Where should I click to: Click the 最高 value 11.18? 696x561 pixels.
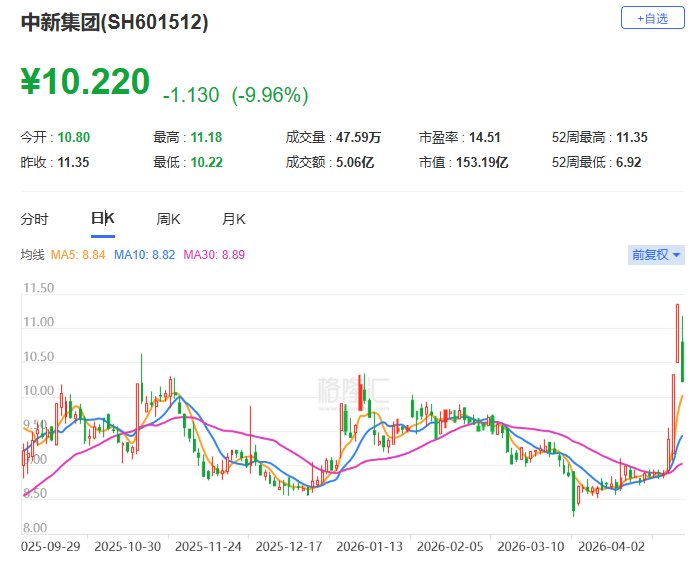point(206,138)
